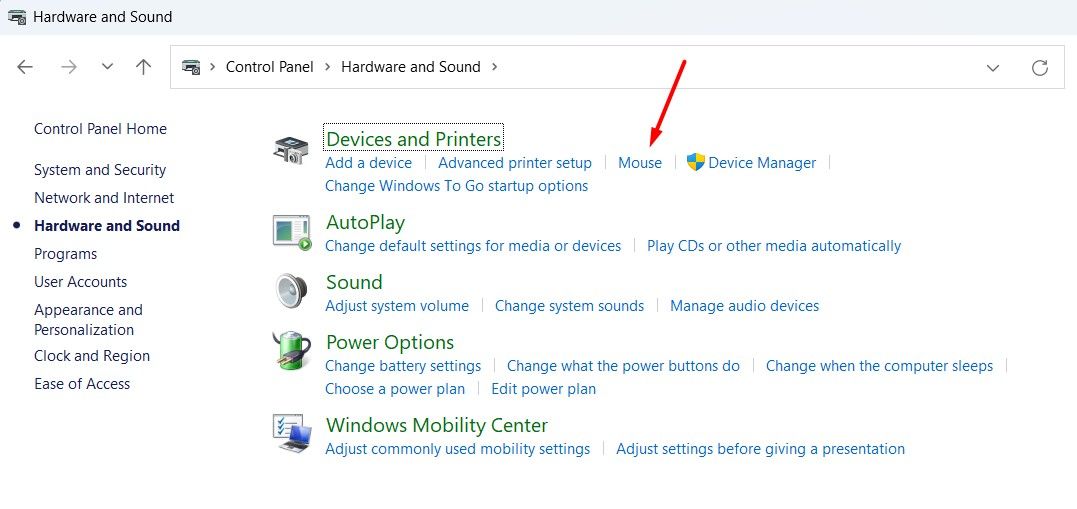Open the recent locations dropdown arrow
Viewport: 1077px width, 509px height.
pos(107,67)
